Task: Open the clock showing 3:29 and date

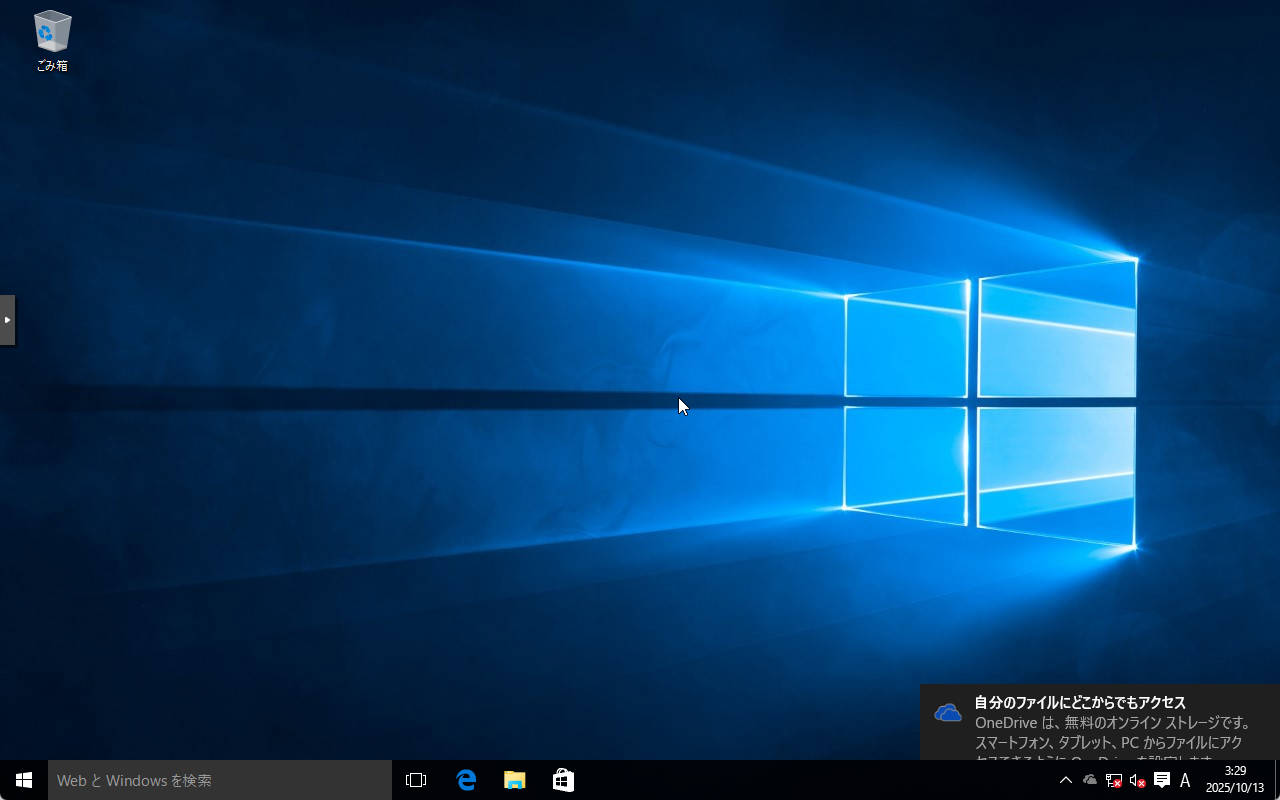Action: click(1235, 780)
